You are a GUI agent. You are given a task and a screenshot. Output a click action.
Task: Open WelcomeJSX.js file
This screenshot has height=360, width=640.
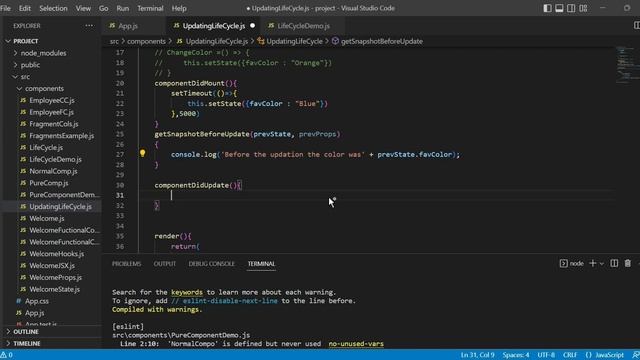tap(52, 266)
